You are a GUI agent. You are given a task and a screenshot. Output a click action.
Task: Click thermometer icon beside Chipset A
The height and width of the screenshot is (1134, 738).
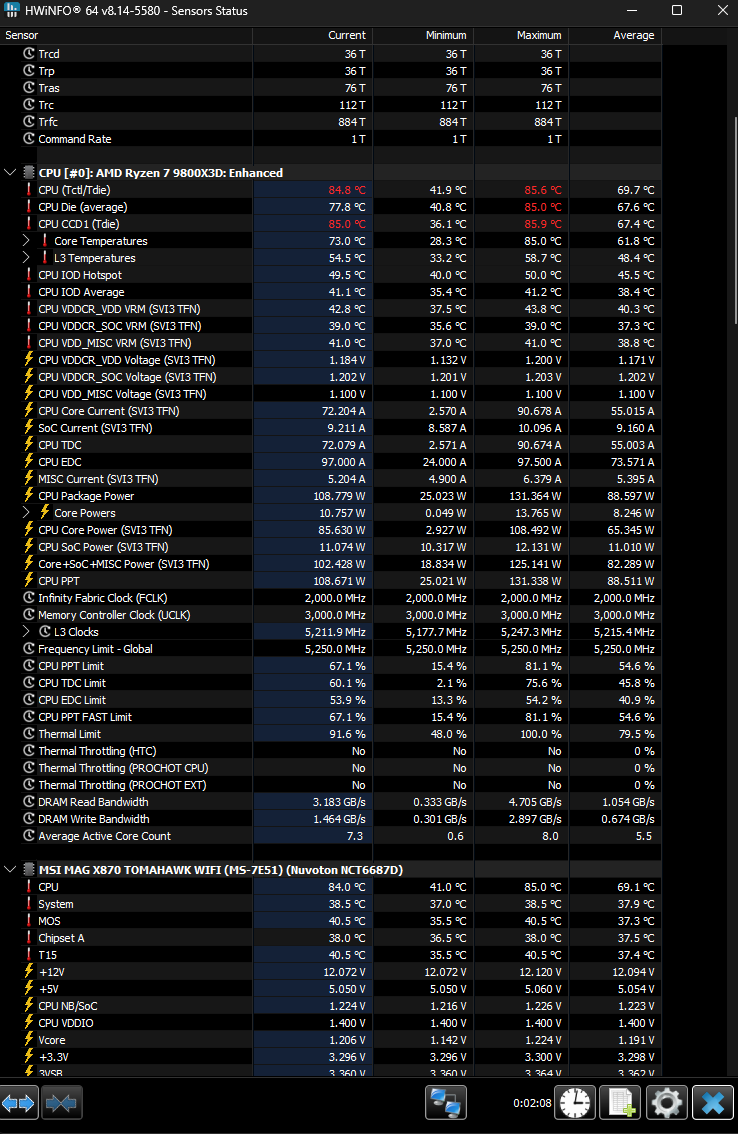(29, 937)
